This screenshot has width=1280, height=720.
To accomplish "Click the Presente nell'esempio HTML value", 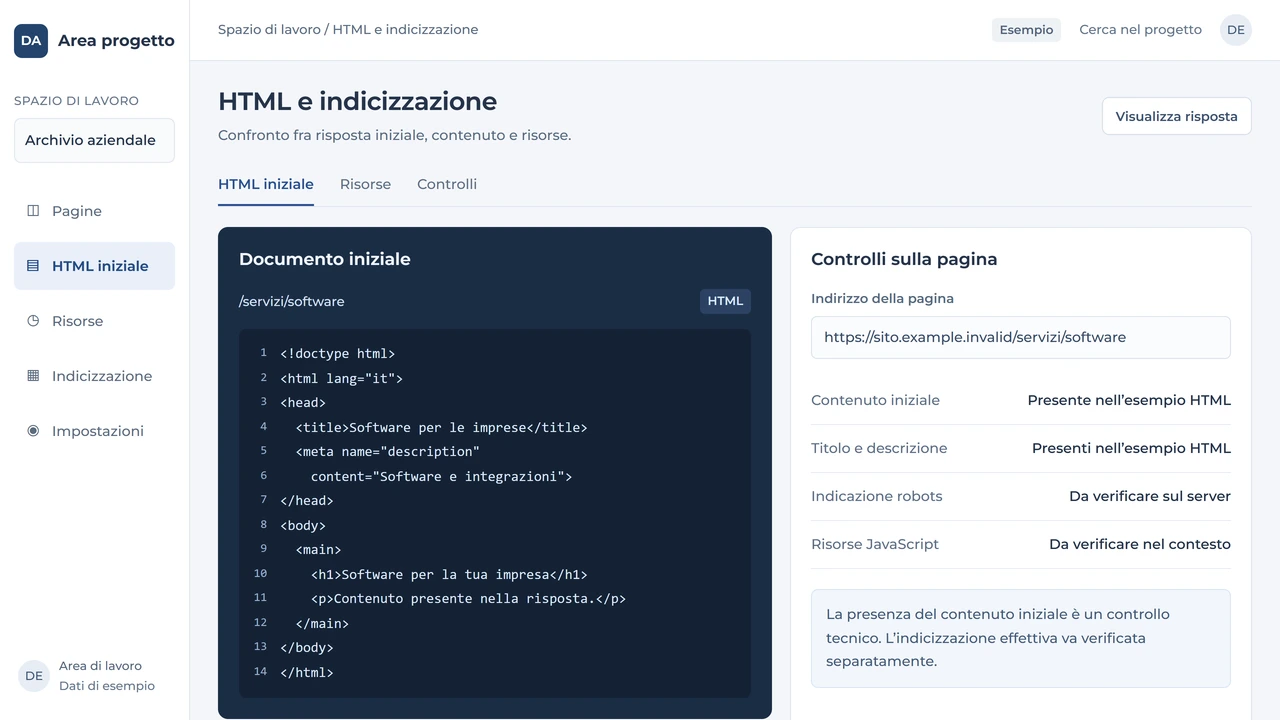I will tap(1129, 400).
